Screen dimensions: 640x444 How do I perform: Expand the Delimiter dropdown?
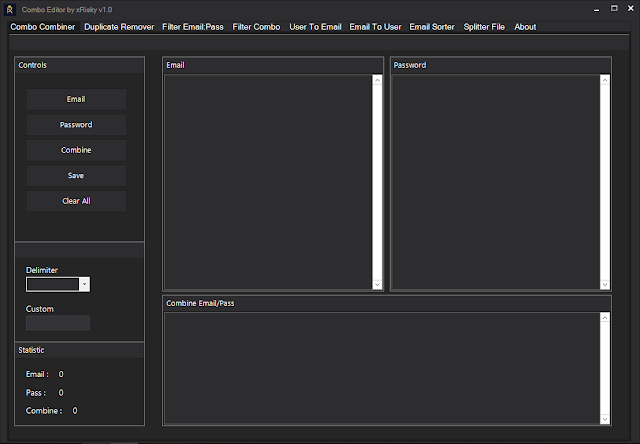click(84, 284)
